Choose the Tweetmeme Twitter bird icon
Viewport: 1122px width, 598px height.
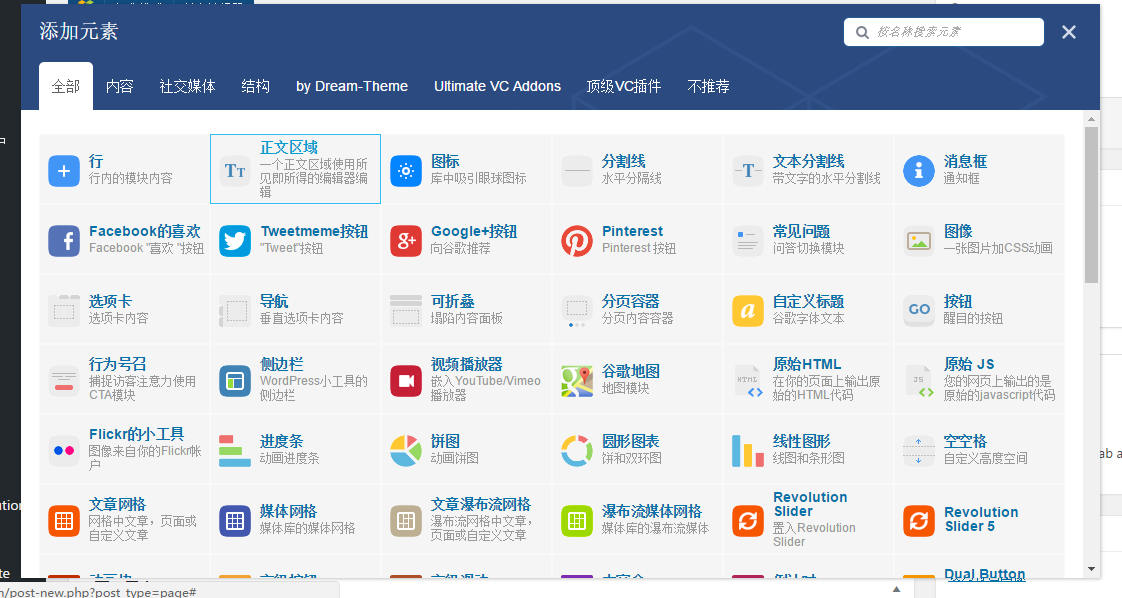point(235,240)
